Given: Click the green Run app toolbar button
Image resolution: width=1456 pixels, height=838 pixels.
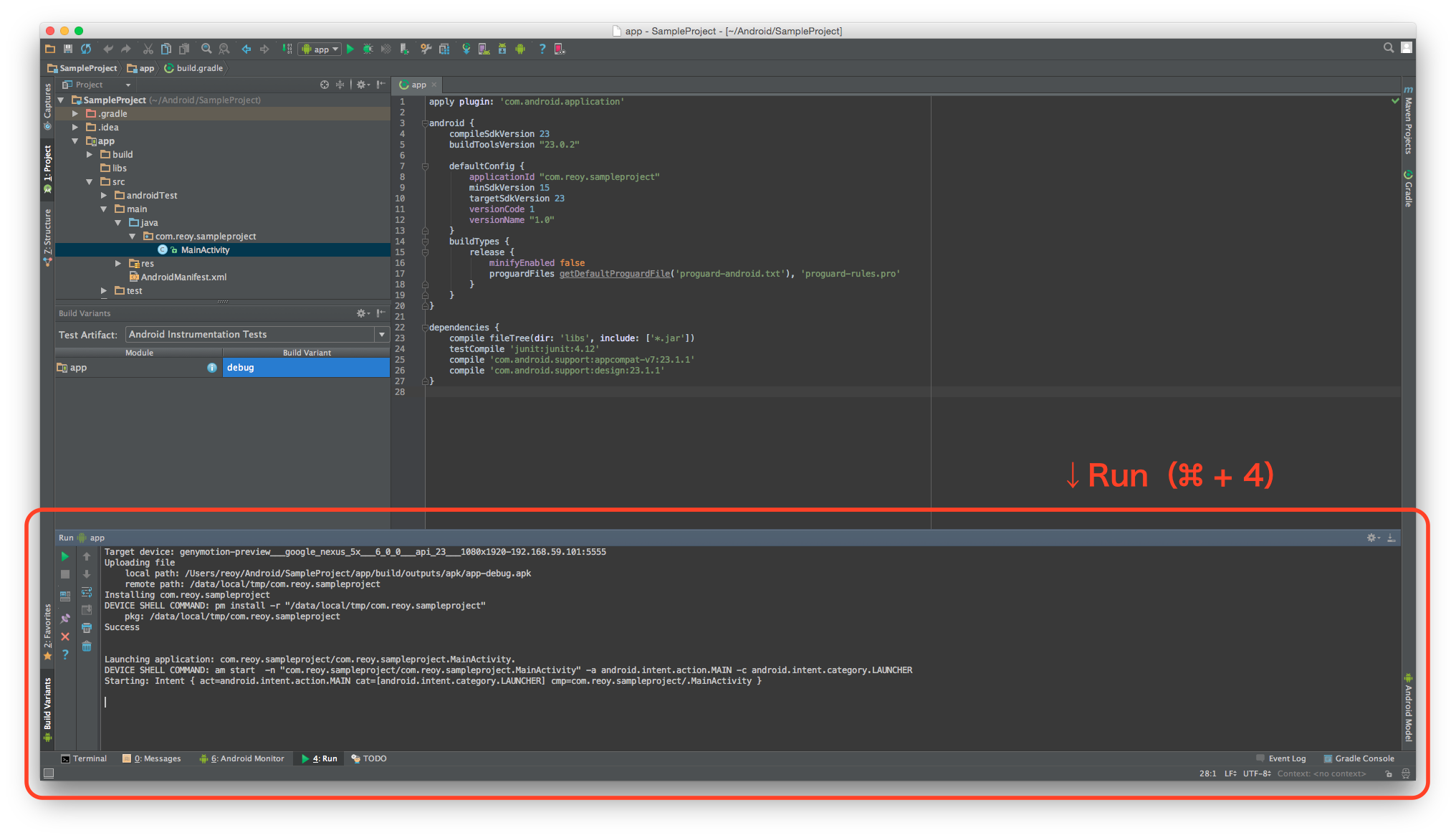Looking at the screenshot, I should [x=350, y=49].
